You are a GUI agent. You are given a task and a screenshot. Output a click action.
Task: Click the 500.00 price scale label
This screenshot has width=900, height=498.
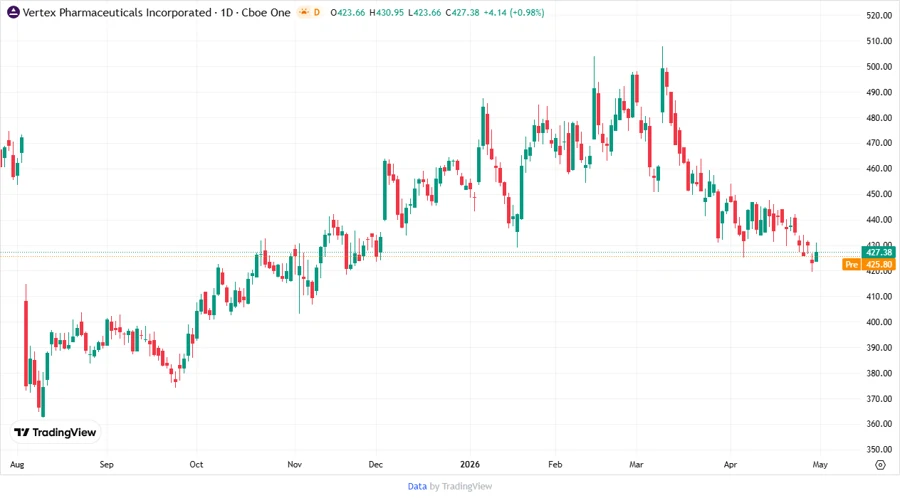point(879,67)
